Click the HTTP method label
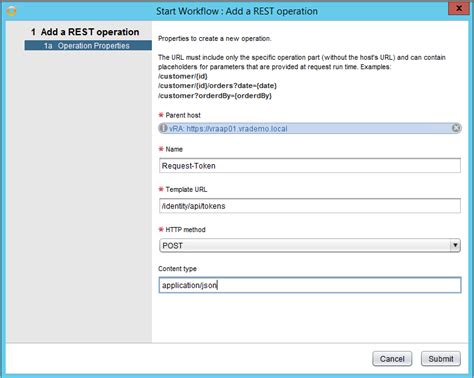Screen dimensions: 474x378 point(185,230)
